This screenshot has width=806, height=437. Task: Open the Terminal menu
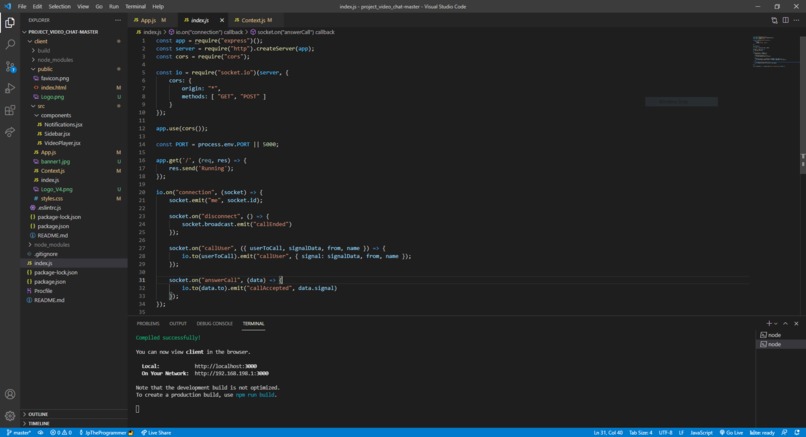point(135,7)
